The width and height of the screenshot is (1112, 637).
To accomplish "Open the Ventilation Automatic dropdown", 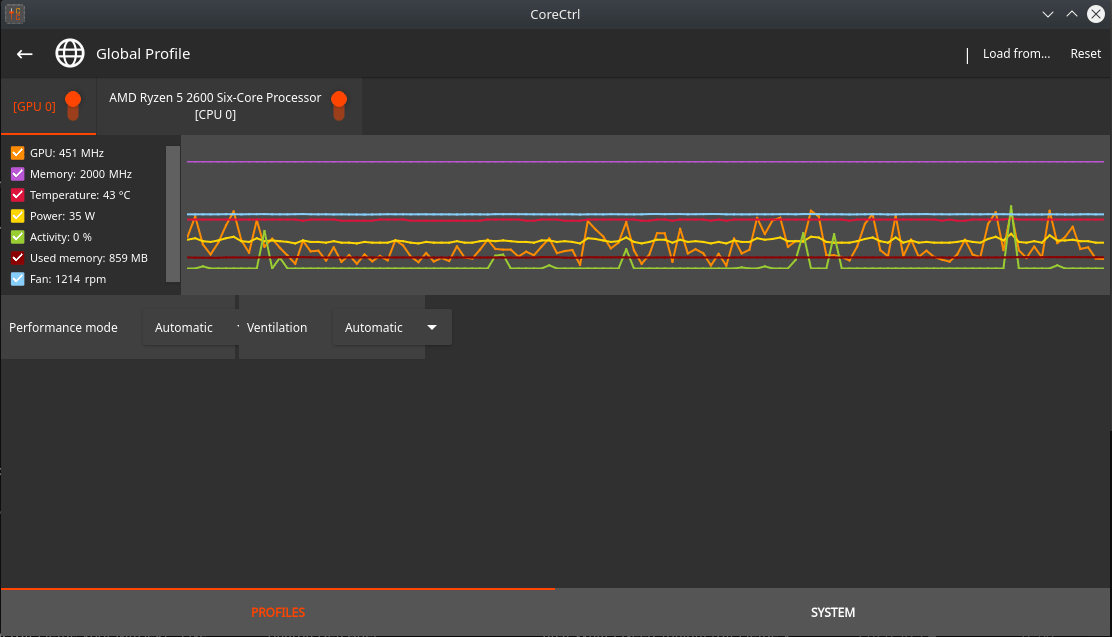I will click(x=391, y=328).
